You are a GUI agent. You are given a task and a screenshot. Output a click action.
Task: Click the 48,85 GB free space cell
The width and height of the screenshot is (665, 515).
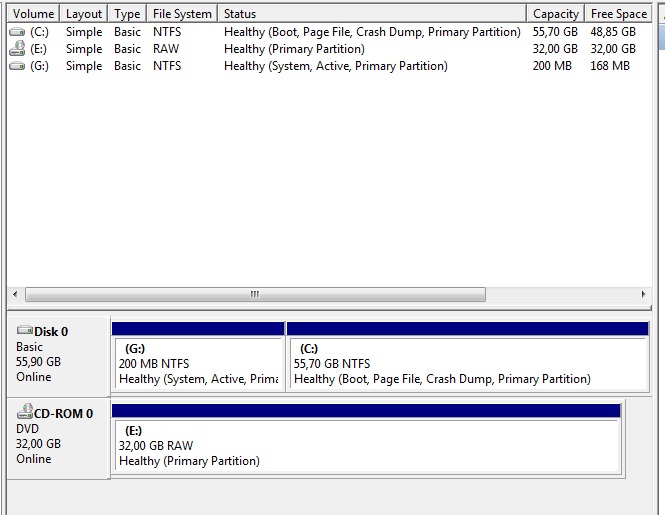click(613, 32)
